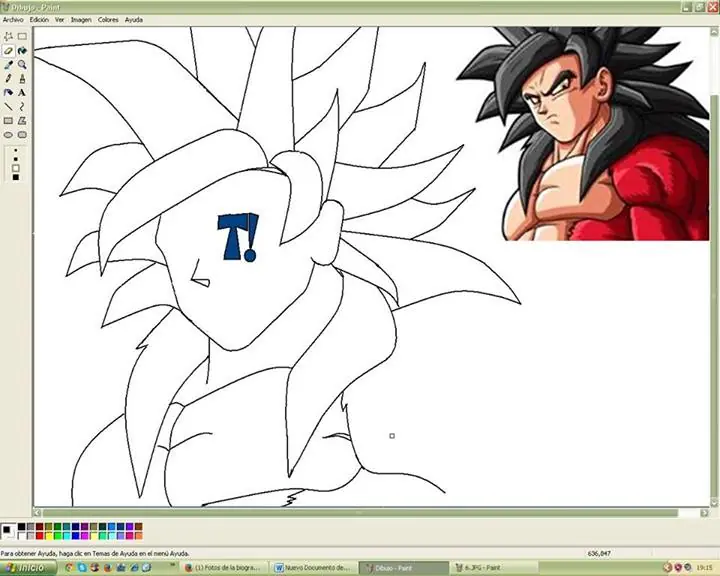Click the foreground/background color indicator box
This screenshot has width=720, height=576.
(x=8, y=531)
